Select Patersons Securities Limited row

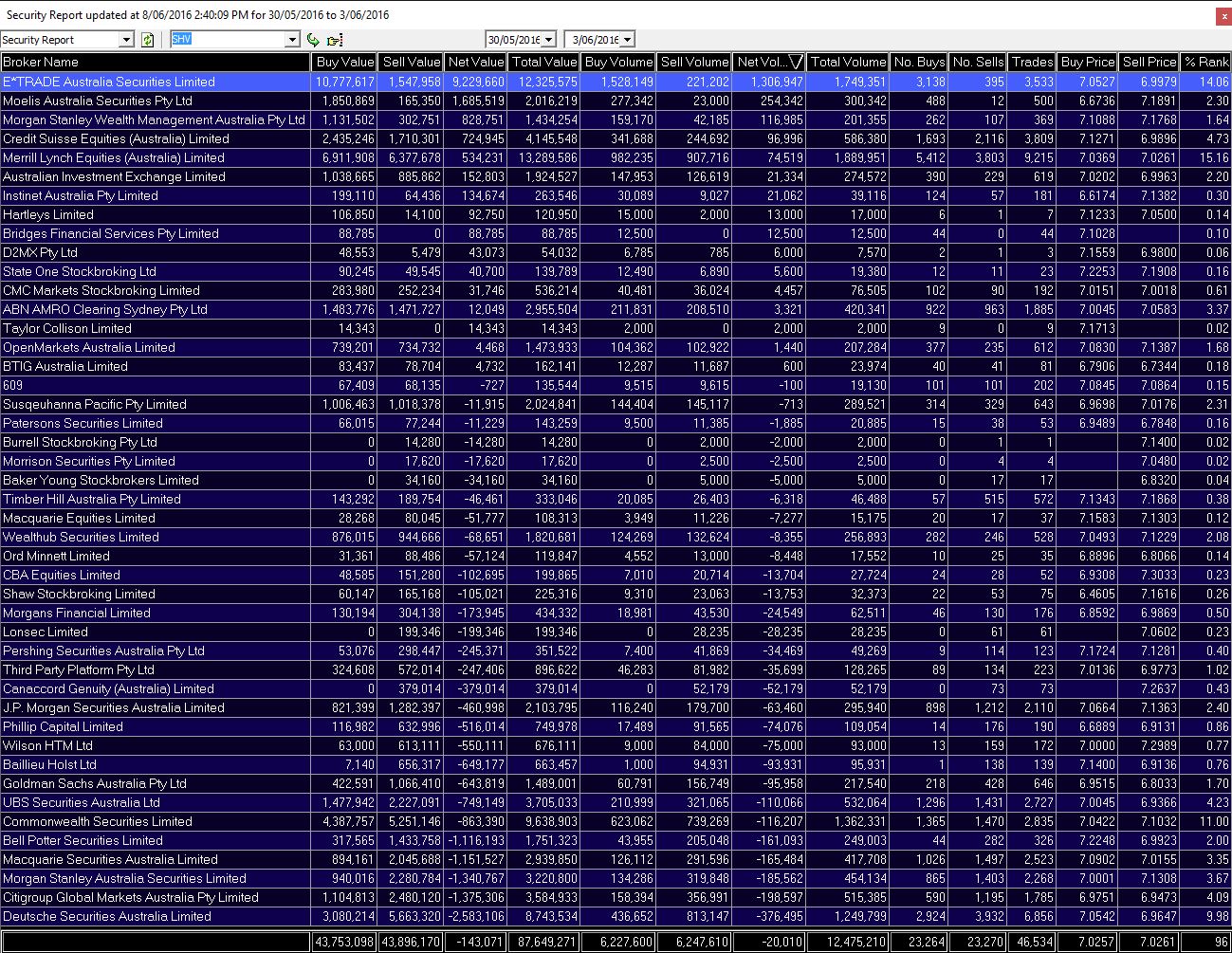click(616, 423)
